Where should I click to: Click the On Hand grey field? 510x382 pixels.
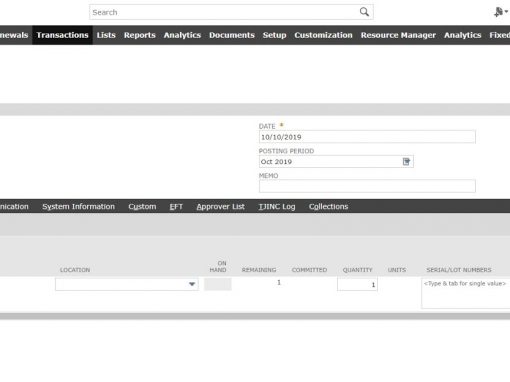(218, 284)
